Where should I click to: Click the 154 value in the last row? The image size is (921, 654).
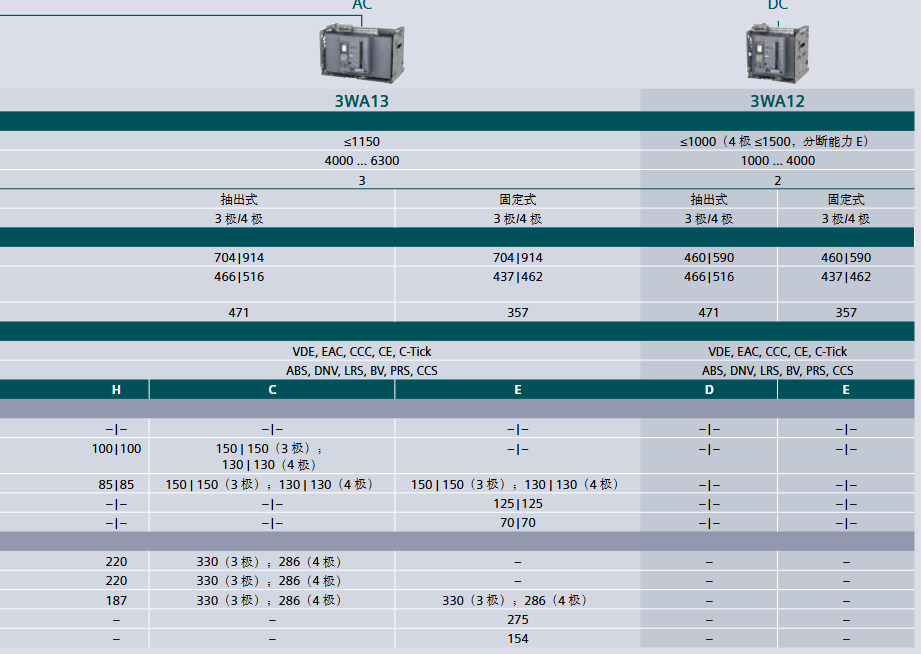pyautogui.click(x=517, y=639)
